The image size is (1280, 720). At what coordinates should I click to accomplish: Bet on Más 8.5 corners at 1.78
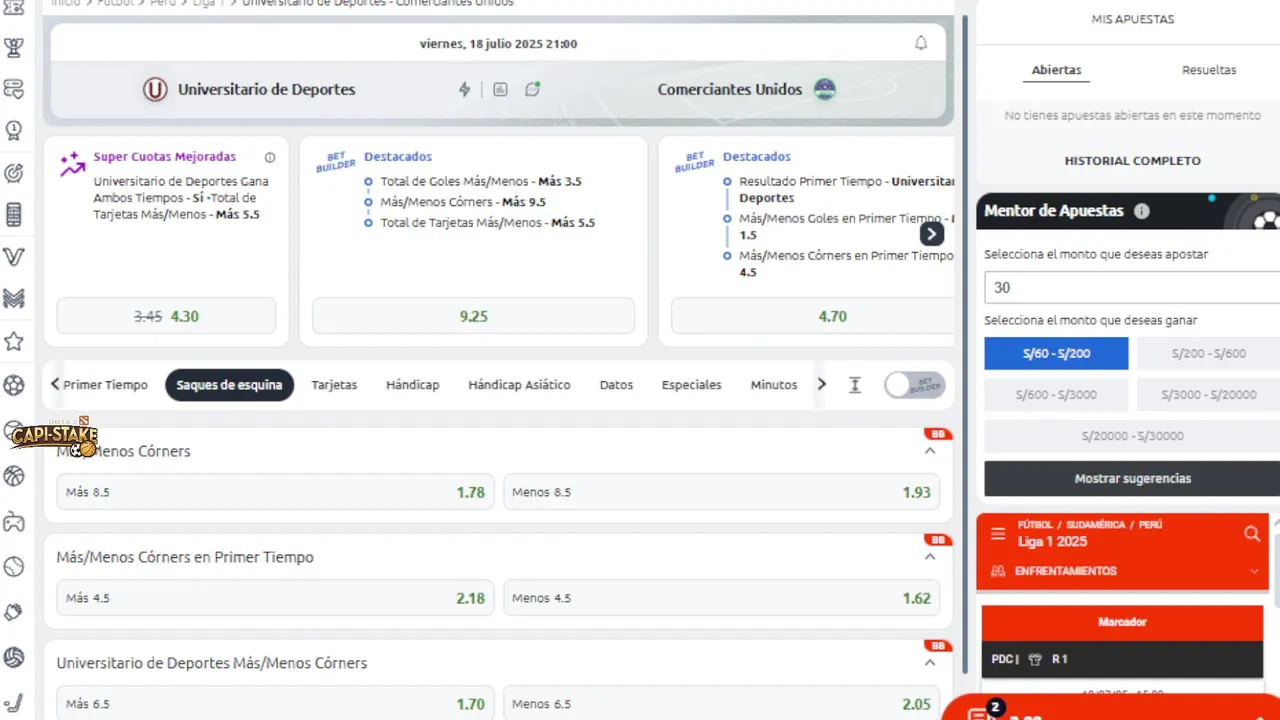click(x=275, y=492)
